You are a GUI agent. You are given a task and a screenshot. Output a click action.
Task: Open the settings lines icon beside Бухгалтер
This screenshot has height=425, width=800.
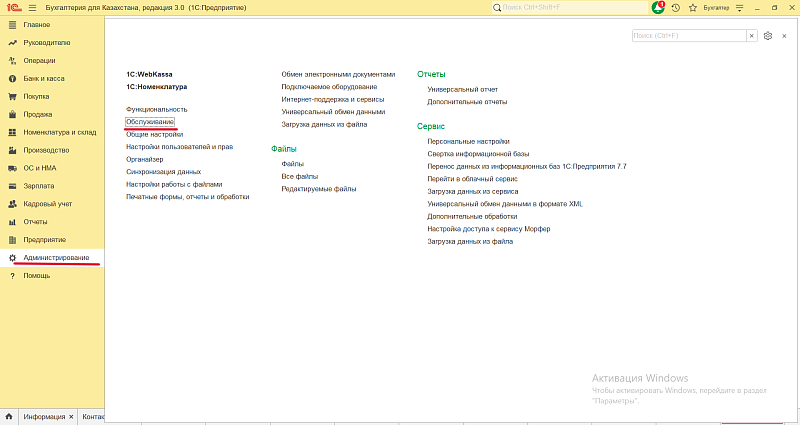[739, 8]
